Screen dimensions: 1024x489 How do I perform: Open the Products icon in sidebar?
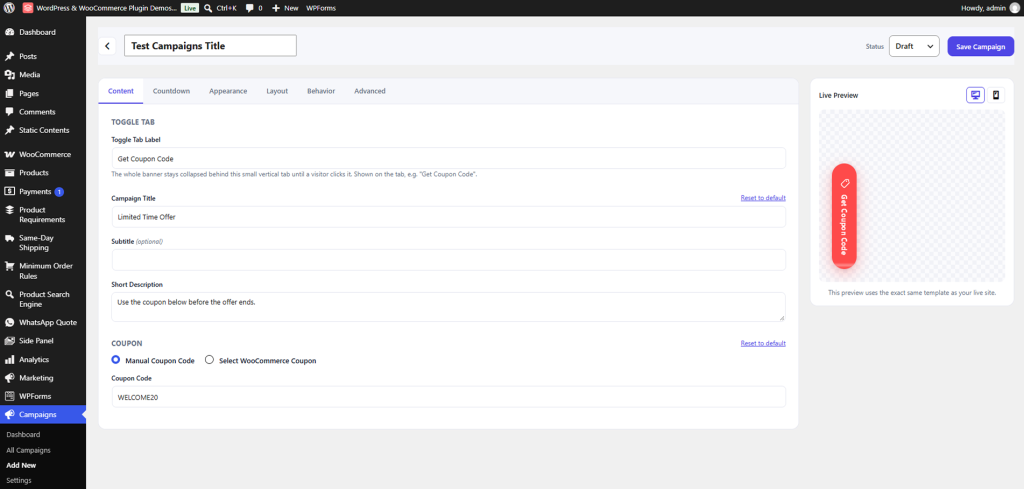pyautogui.click(x=10, y=173)
